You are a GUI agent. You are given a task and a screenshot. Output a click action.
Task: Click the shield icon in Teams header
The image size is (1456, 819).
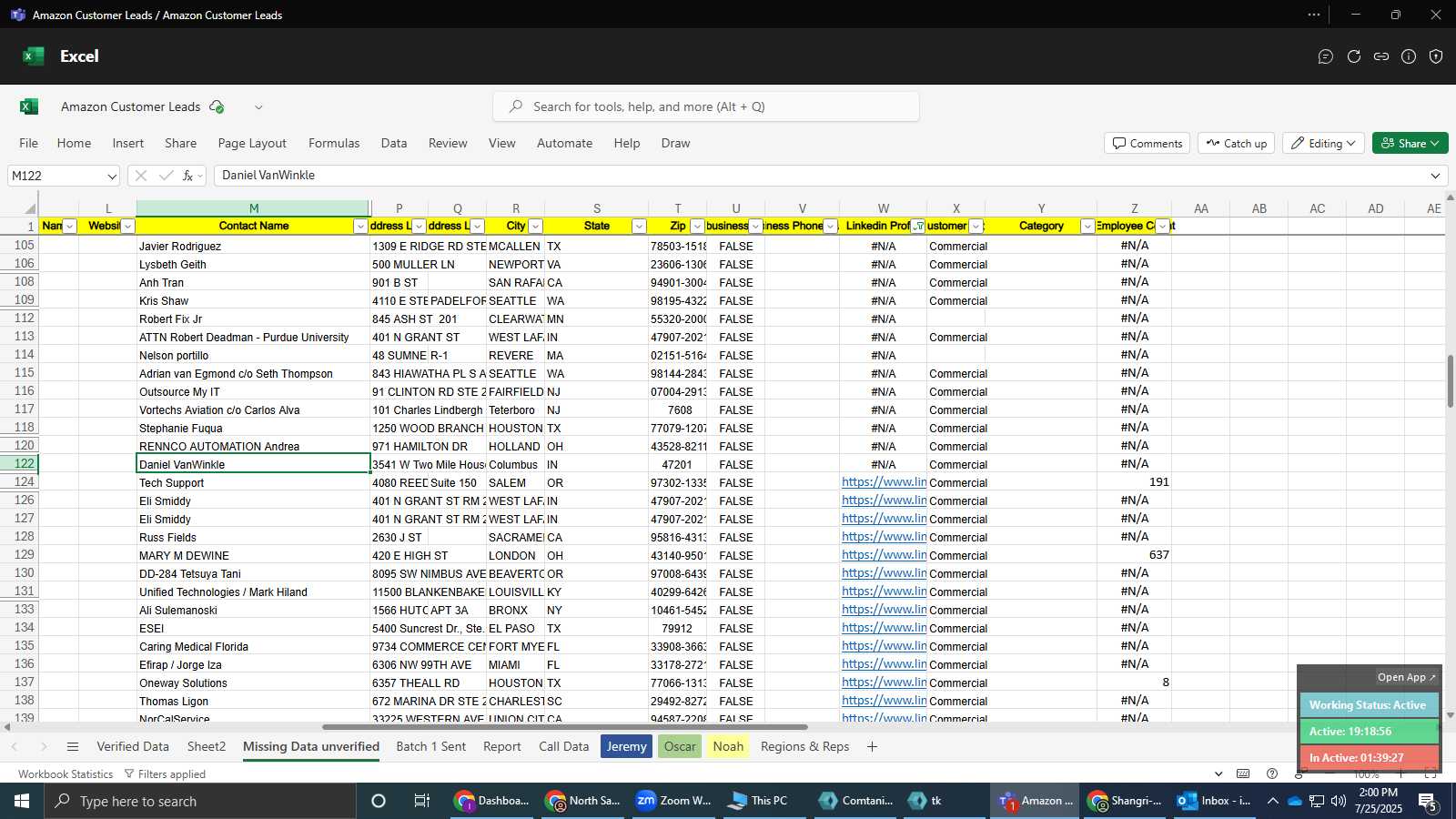[1436, 56]
